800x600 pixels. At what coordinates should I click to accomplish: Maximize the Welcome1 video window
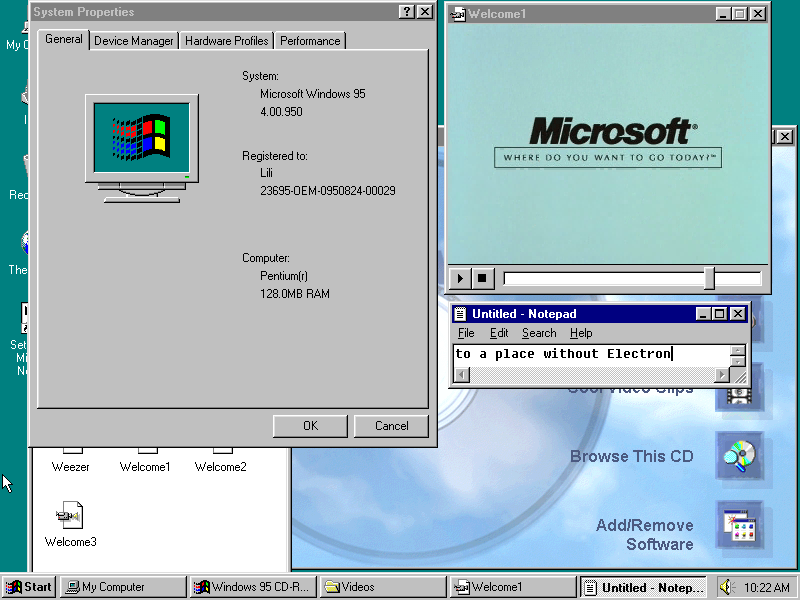click(x=739, y=14)
